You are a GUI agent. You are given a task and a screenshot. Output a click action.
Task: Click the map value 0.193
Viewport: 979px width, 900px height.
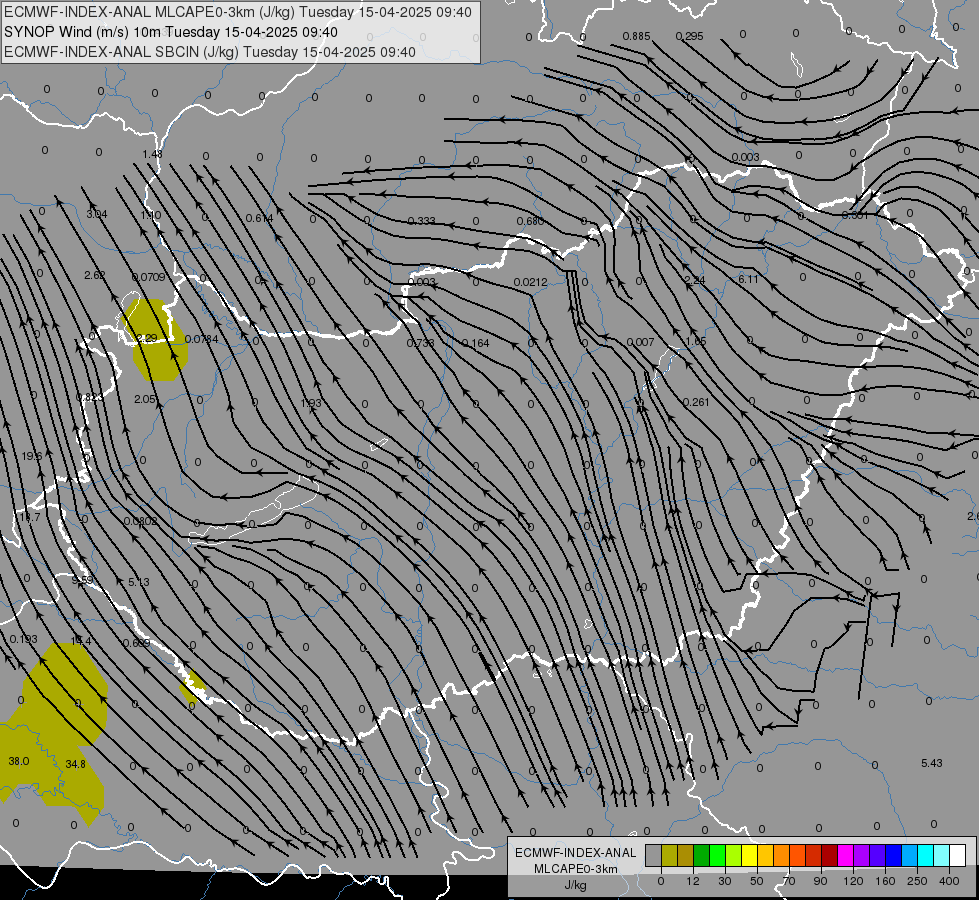[x=24, y=639]
